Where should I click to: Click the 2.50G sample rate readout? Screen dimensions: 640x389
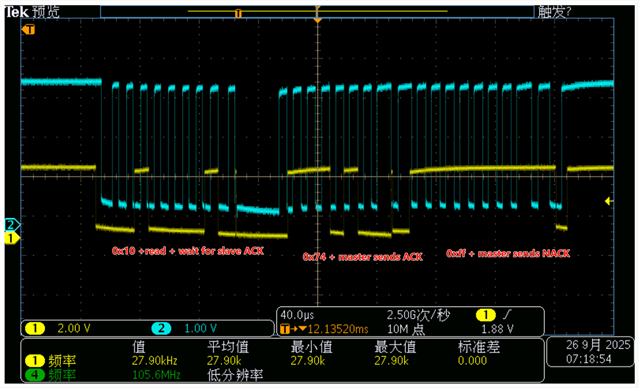(x=418, y=315)
